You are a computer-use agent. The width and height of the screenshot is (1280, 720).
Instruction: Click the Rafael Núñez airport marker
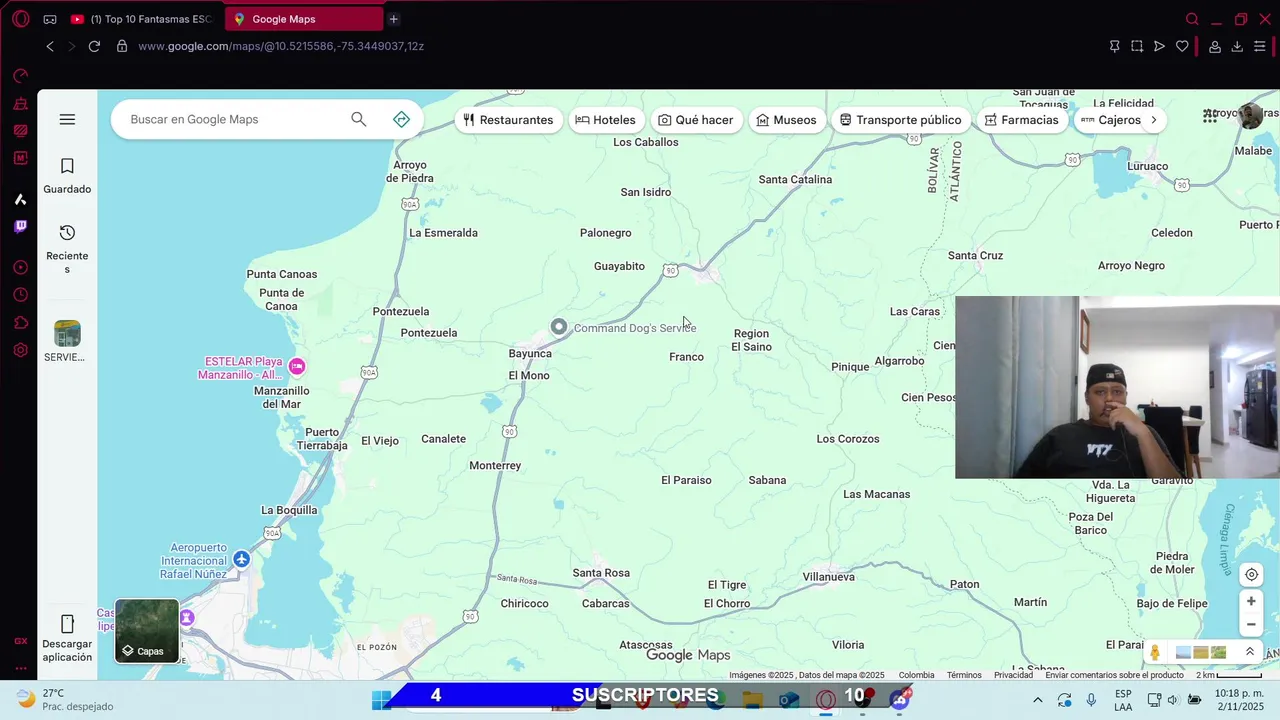241,559
